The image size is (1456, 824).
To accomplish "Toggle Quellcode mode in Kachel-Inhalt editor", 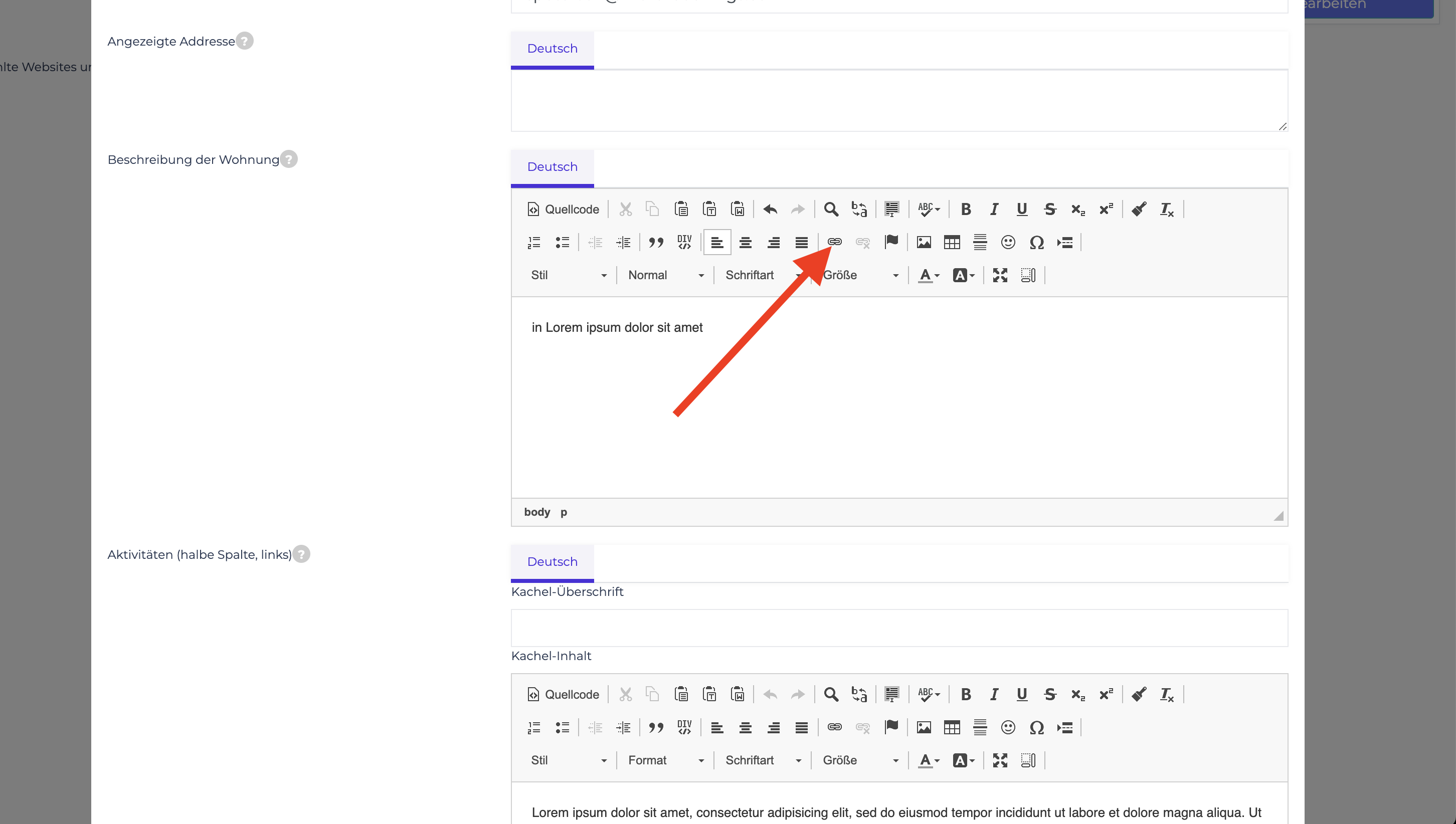I will [x=563, y=694].
